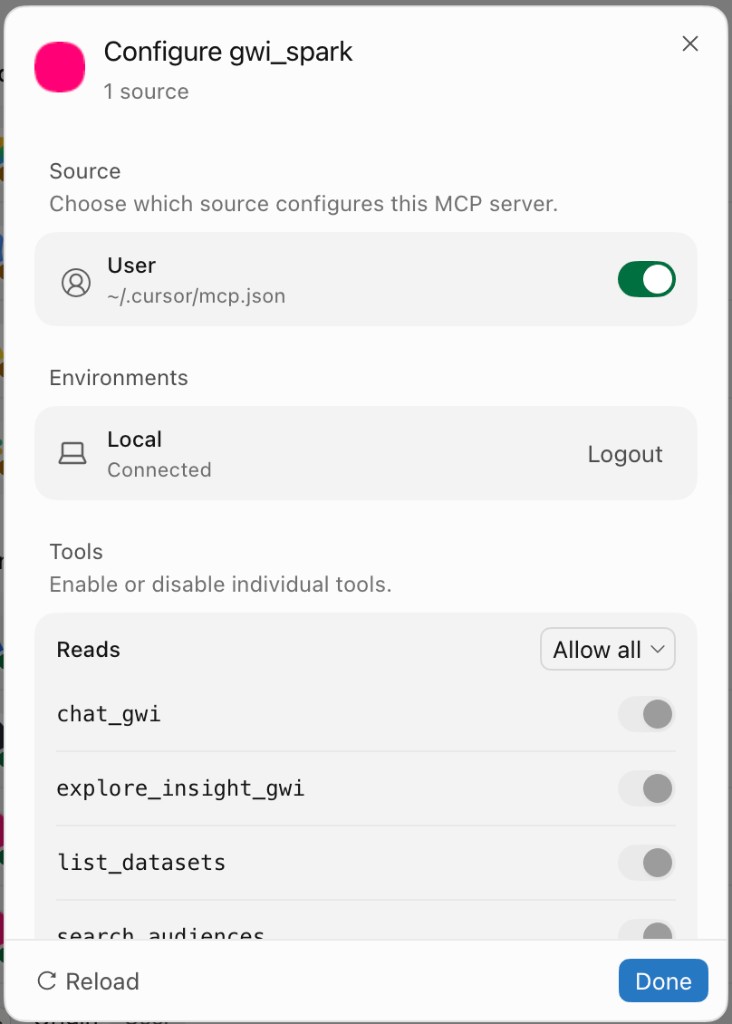Click the Connected status text
732x1024 pixels.
point(159,470)
